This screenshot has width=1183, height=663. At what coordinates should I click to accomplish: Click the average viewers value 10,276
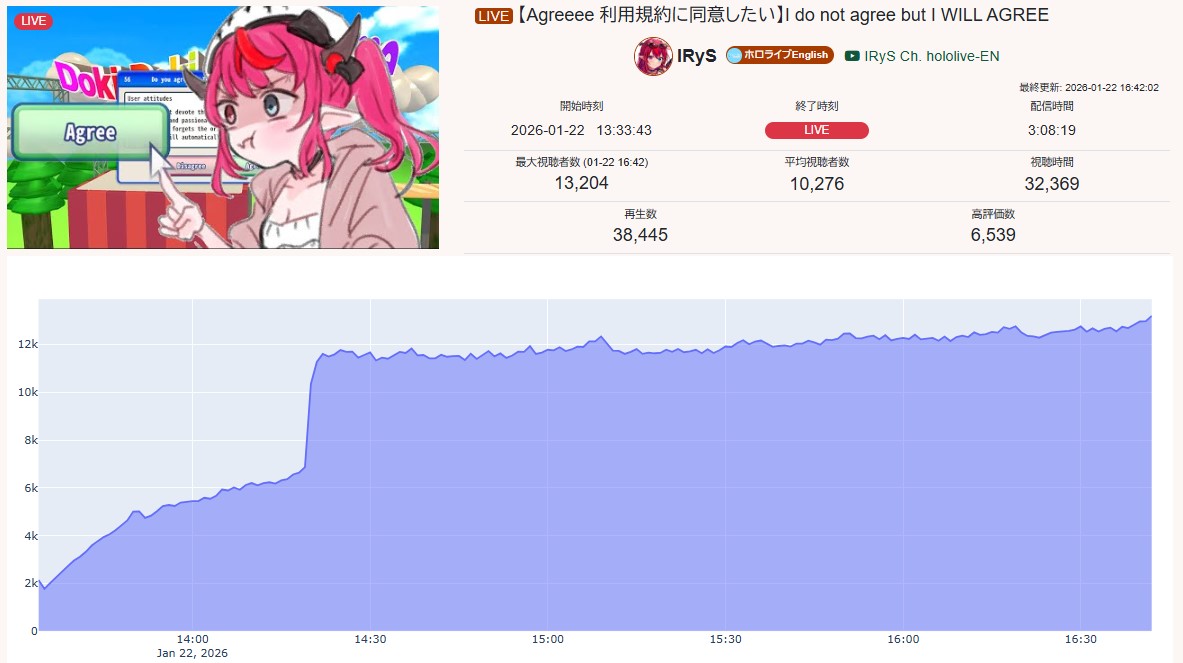point(816,183)
